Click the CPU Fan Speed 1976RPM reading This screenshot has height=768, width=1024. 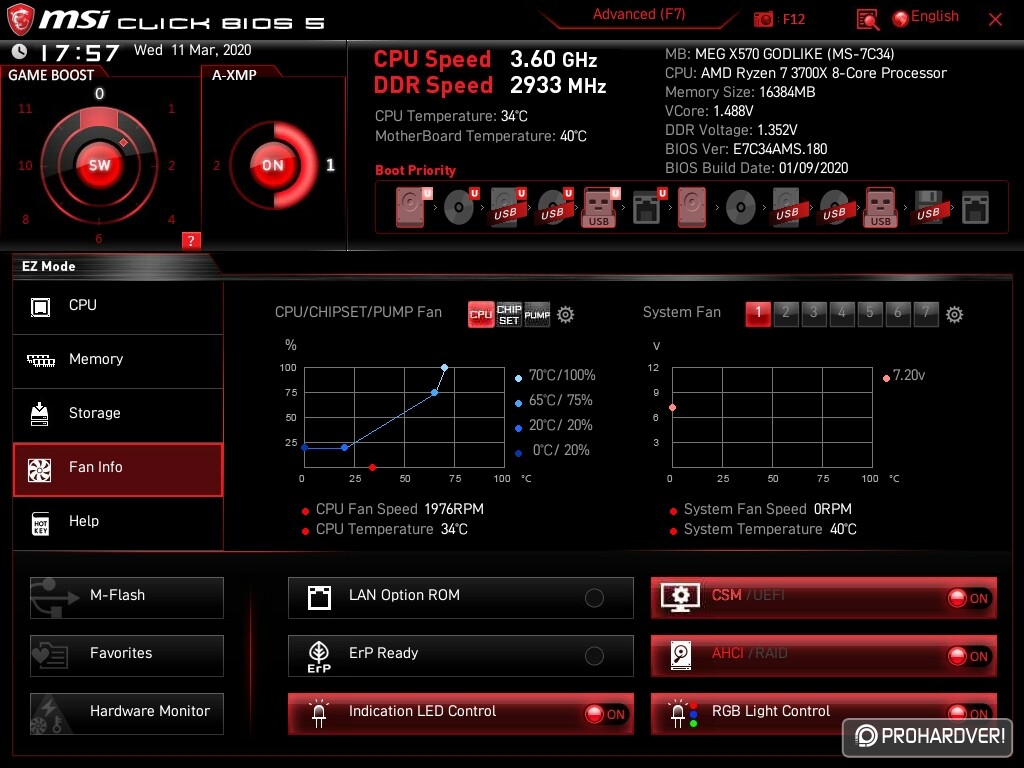(400, 509)
